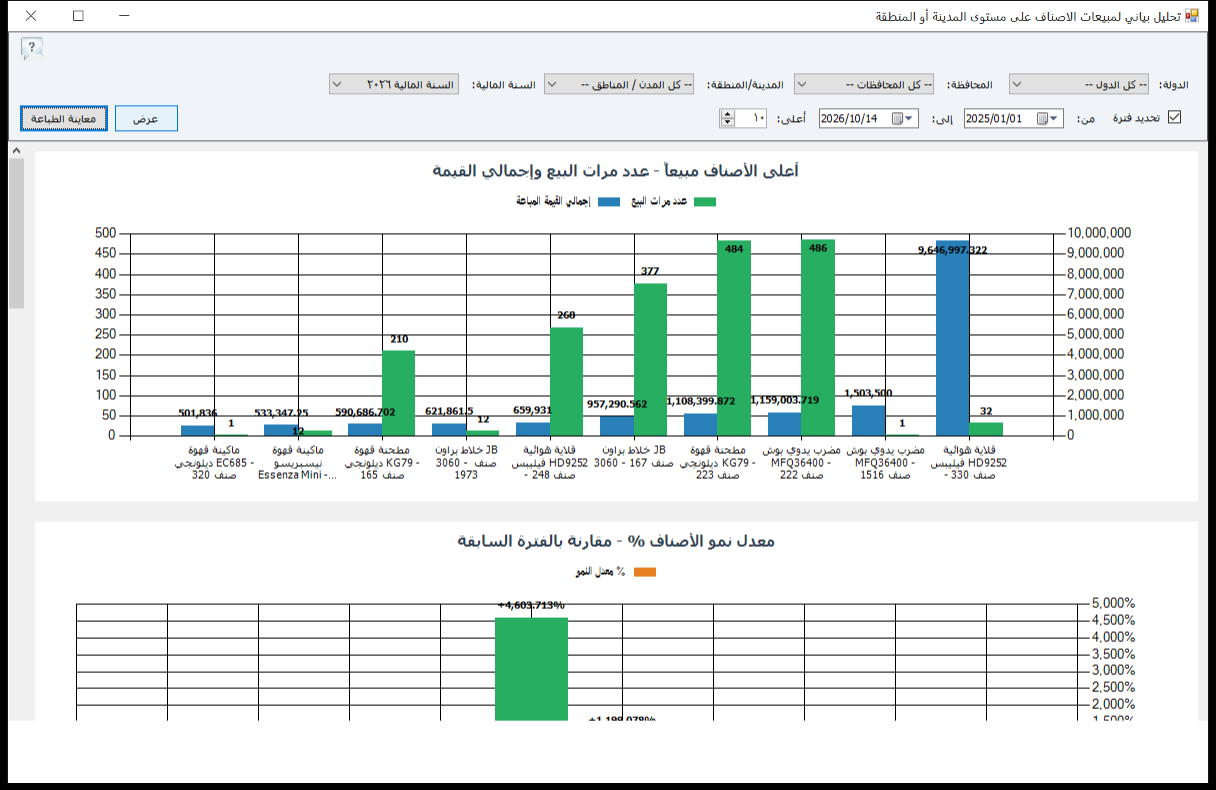Click the application icon in the title bar
The width and height of the screenshot is (1216, 790).
(x=1192, y=16)
